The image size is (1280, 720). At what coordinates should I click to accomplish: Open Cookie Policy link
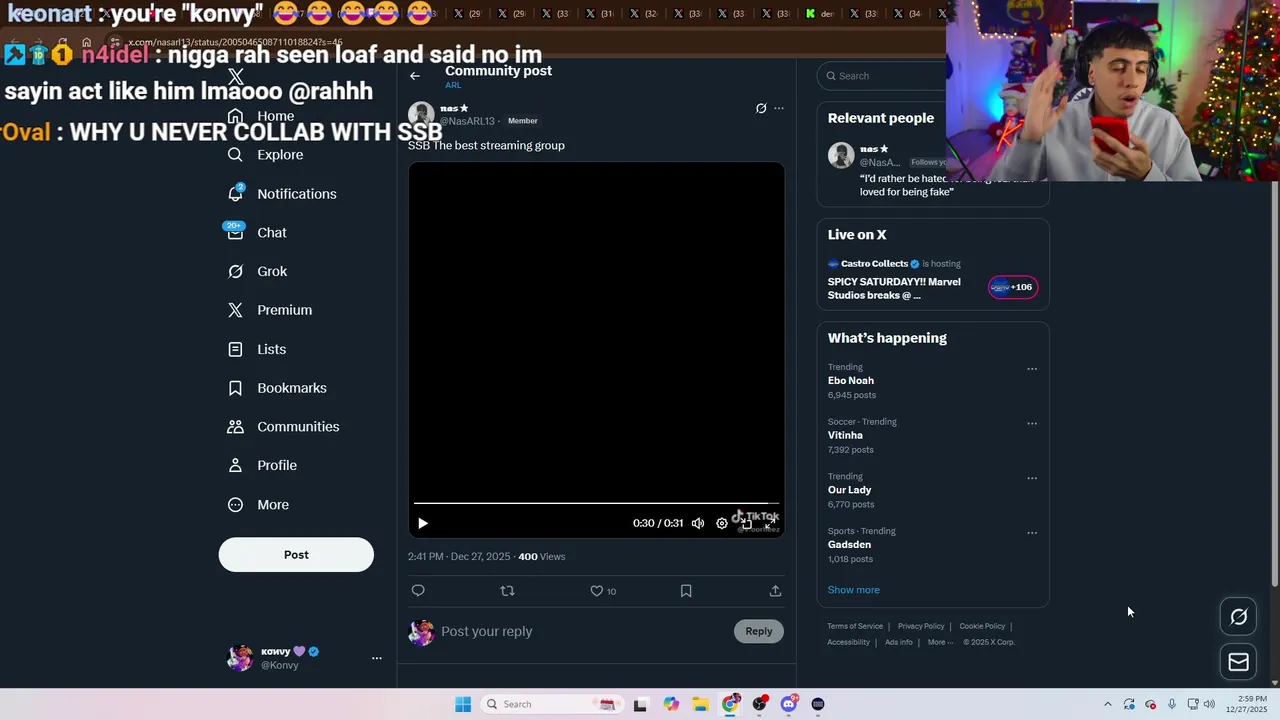(x=982, y=627)
